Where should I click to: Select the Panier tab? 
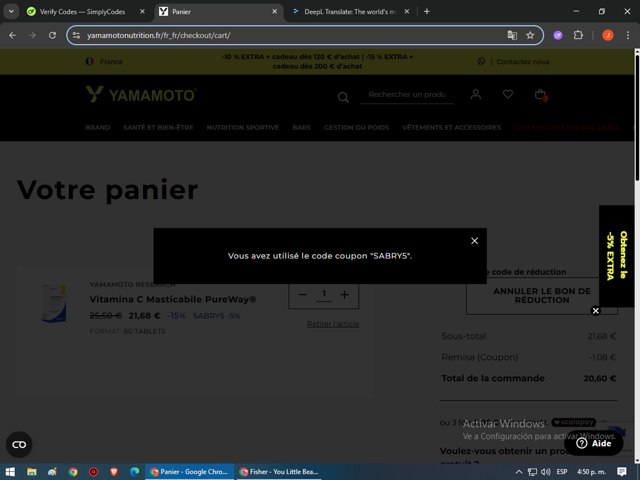click(x=216, y=12)
